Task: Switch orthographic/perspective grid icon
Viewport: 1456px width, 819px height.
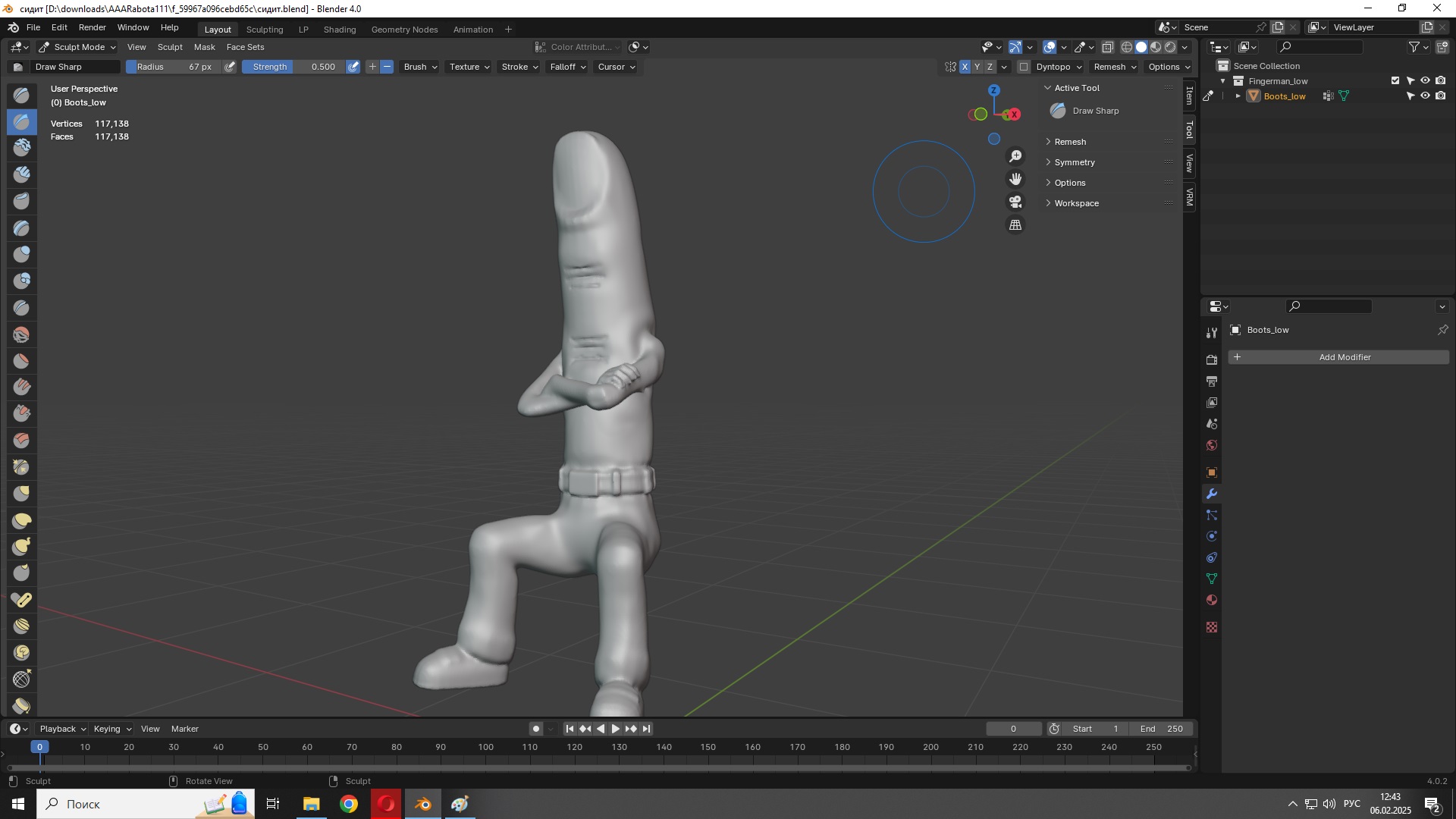Action: pos(1015,225)
